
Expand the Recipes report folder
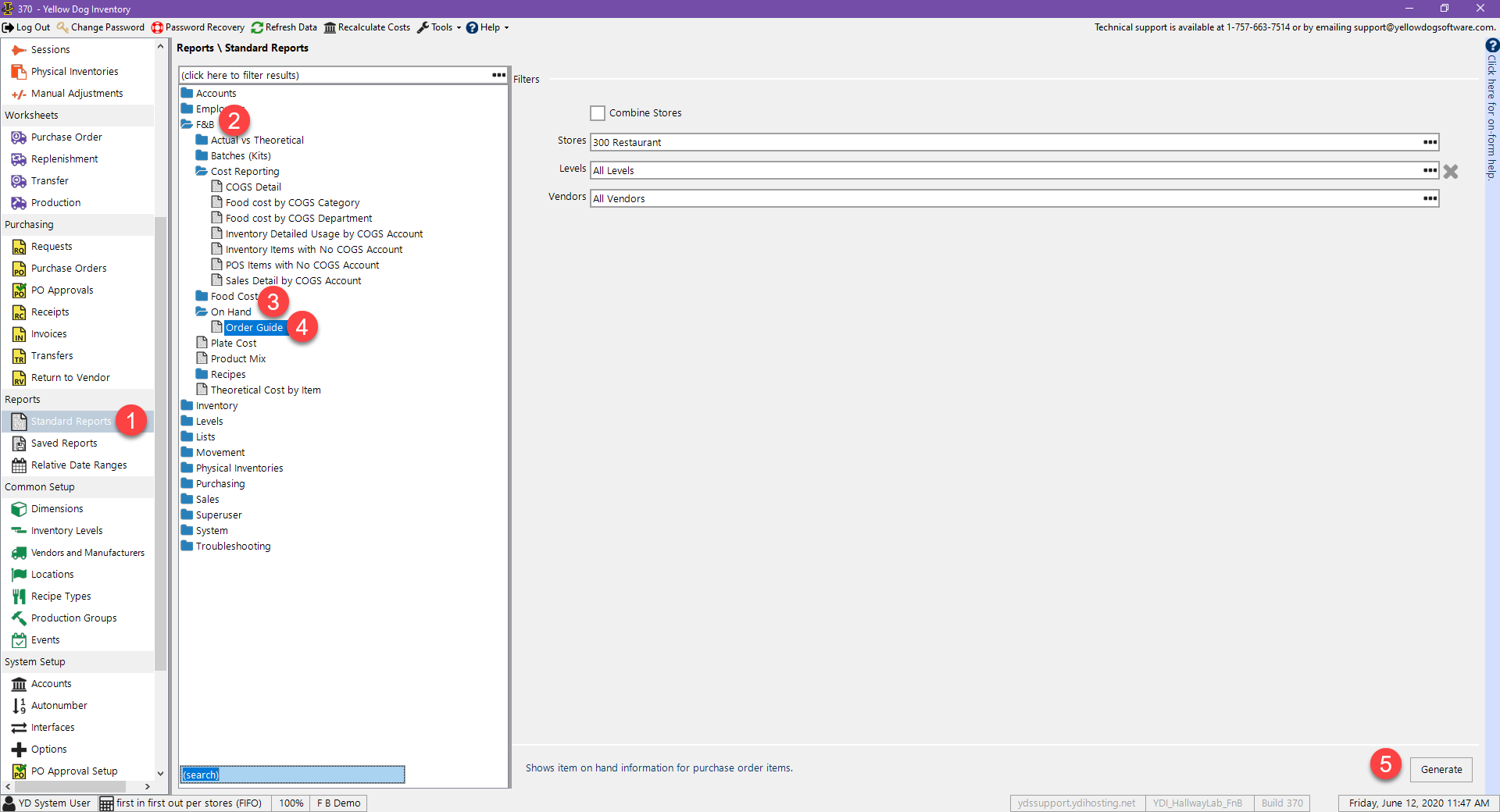tap(202, 374)
